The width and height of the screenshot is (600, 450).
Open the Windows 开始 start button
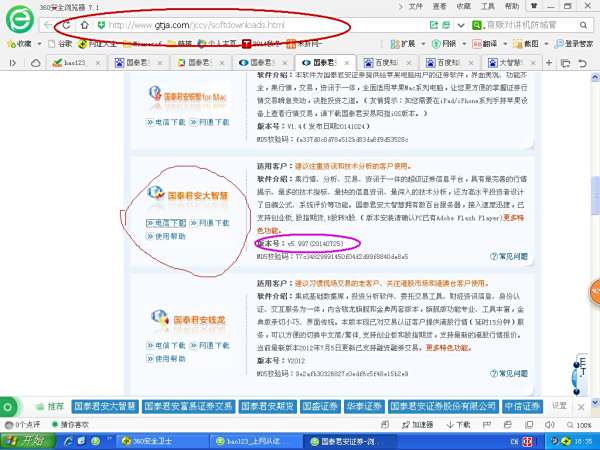[x=28, y=441]
